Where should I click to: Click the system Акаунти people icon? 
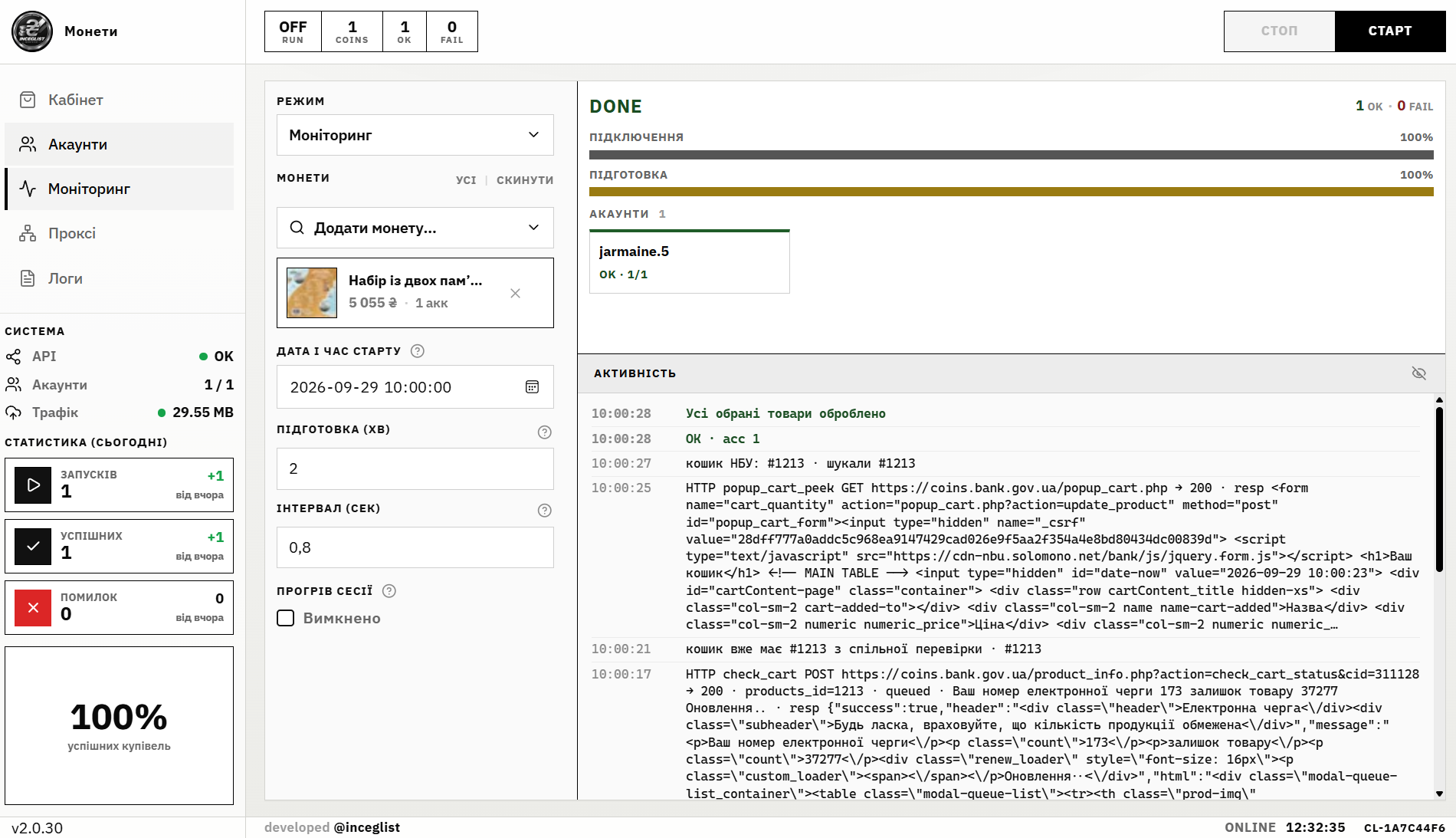point(13,385)
